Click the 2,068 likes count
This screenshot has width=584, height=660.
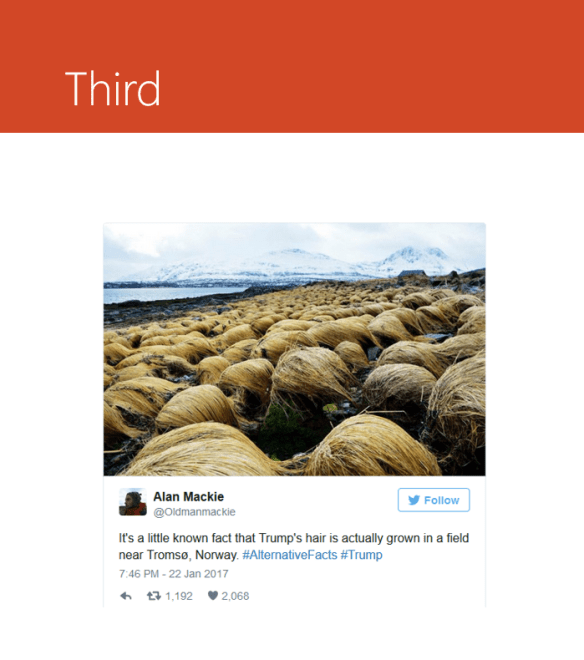point(235,596)
